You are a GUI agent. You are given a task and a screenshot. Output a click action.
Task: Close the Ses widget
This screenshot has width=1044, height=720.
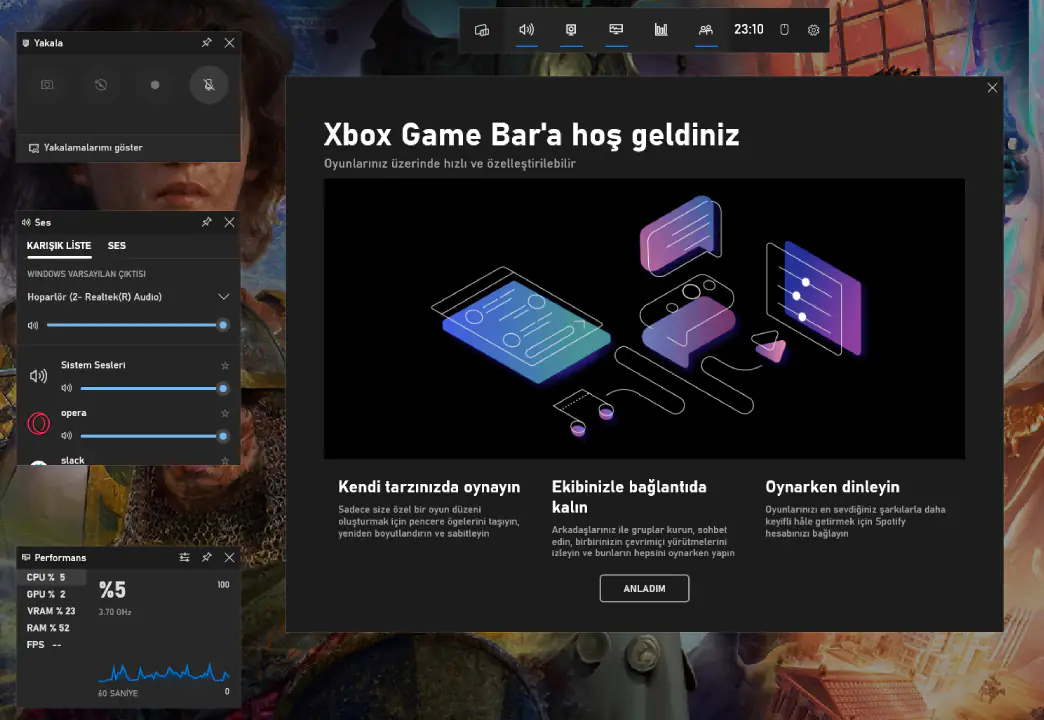(x=229, y=222)
